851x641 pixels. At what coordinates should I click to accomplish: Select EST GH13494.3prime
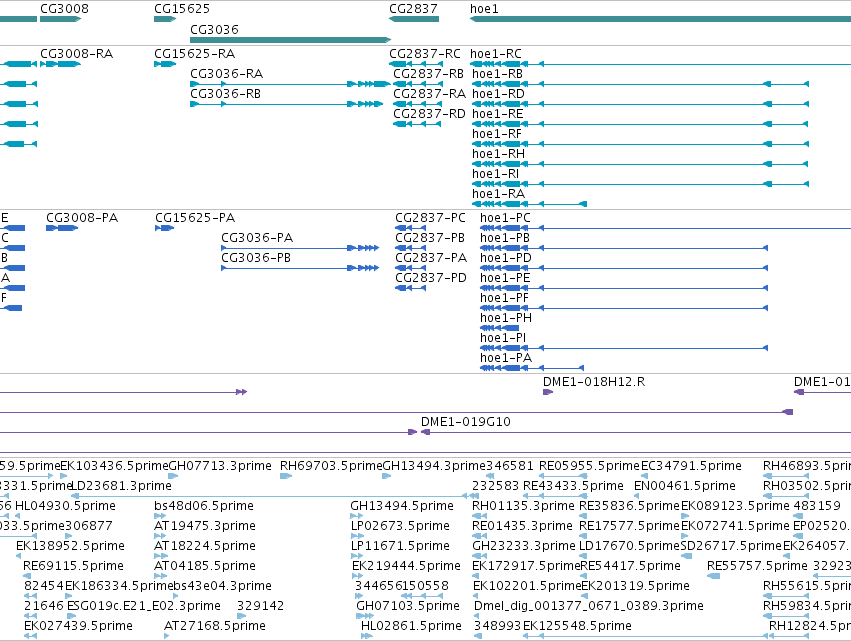click(434, 466)
